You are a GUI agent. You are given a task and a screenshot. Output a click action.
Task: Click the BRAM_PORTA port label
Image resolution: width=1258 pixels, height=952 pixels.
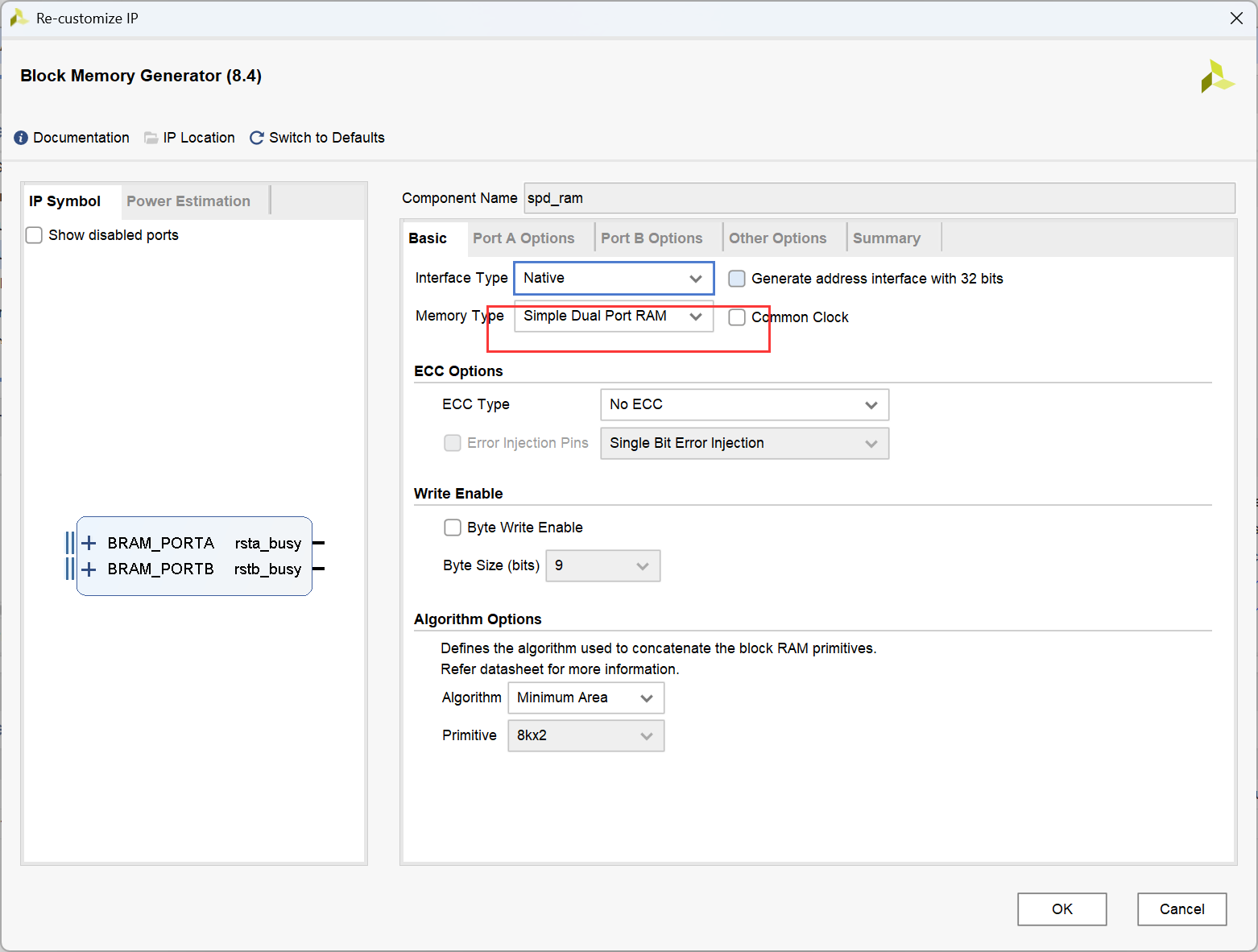point(161,544)
